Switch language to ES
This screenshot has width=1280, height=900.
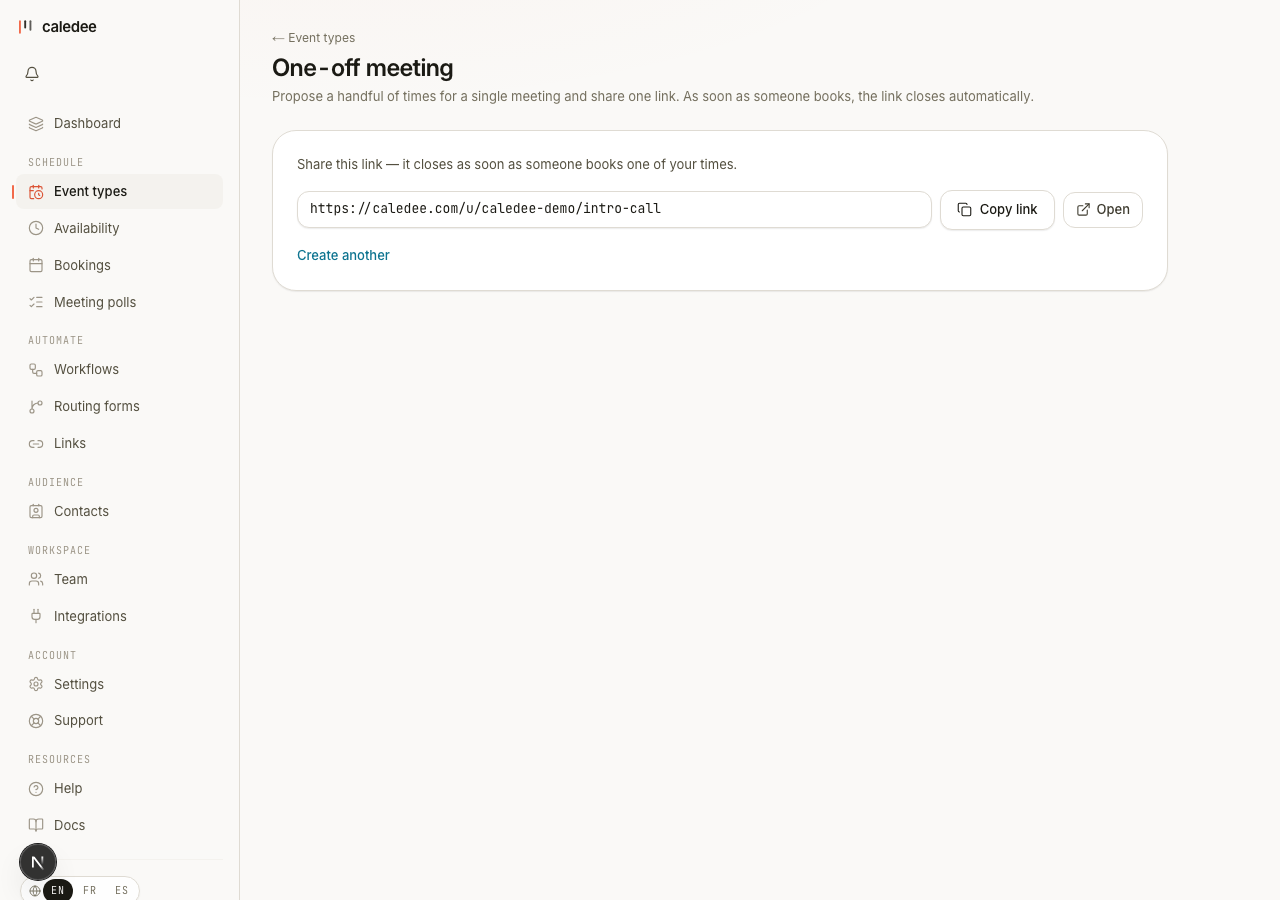click(121, 890)
